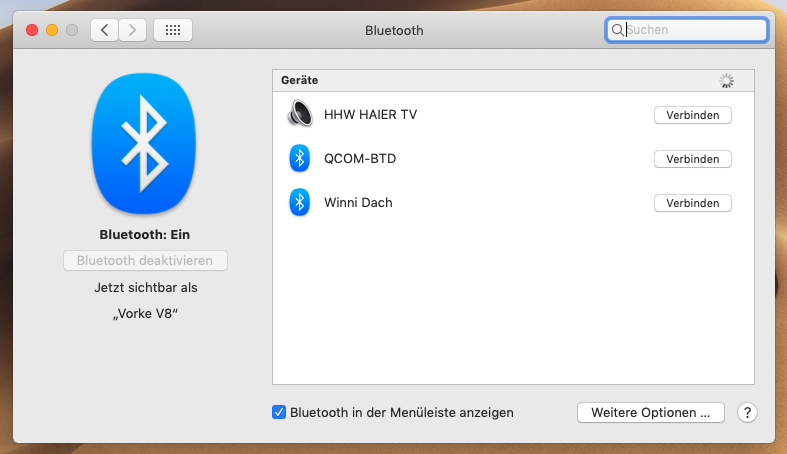The image size is (787, 454).
Task: Click the Bluetooth icon beside Winni Dach
Action: coord(299,202)
